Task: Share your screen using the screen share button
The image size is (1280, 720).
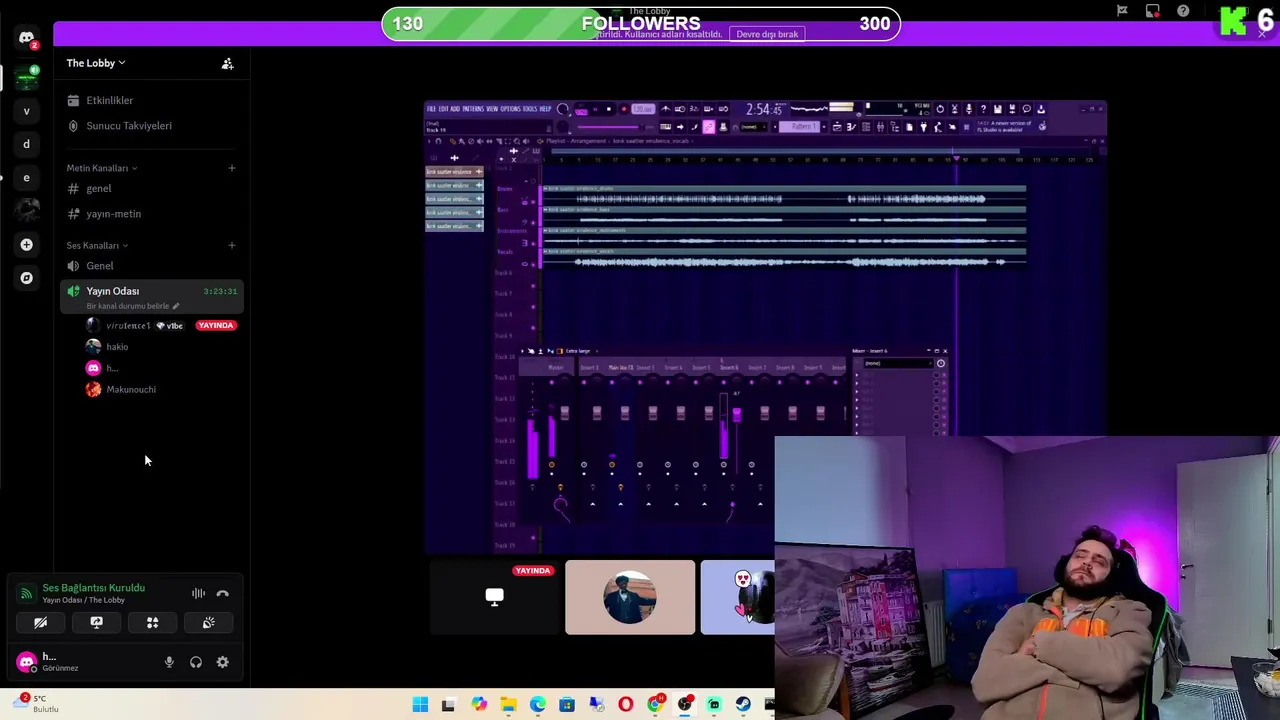Action: coord(96,623)
